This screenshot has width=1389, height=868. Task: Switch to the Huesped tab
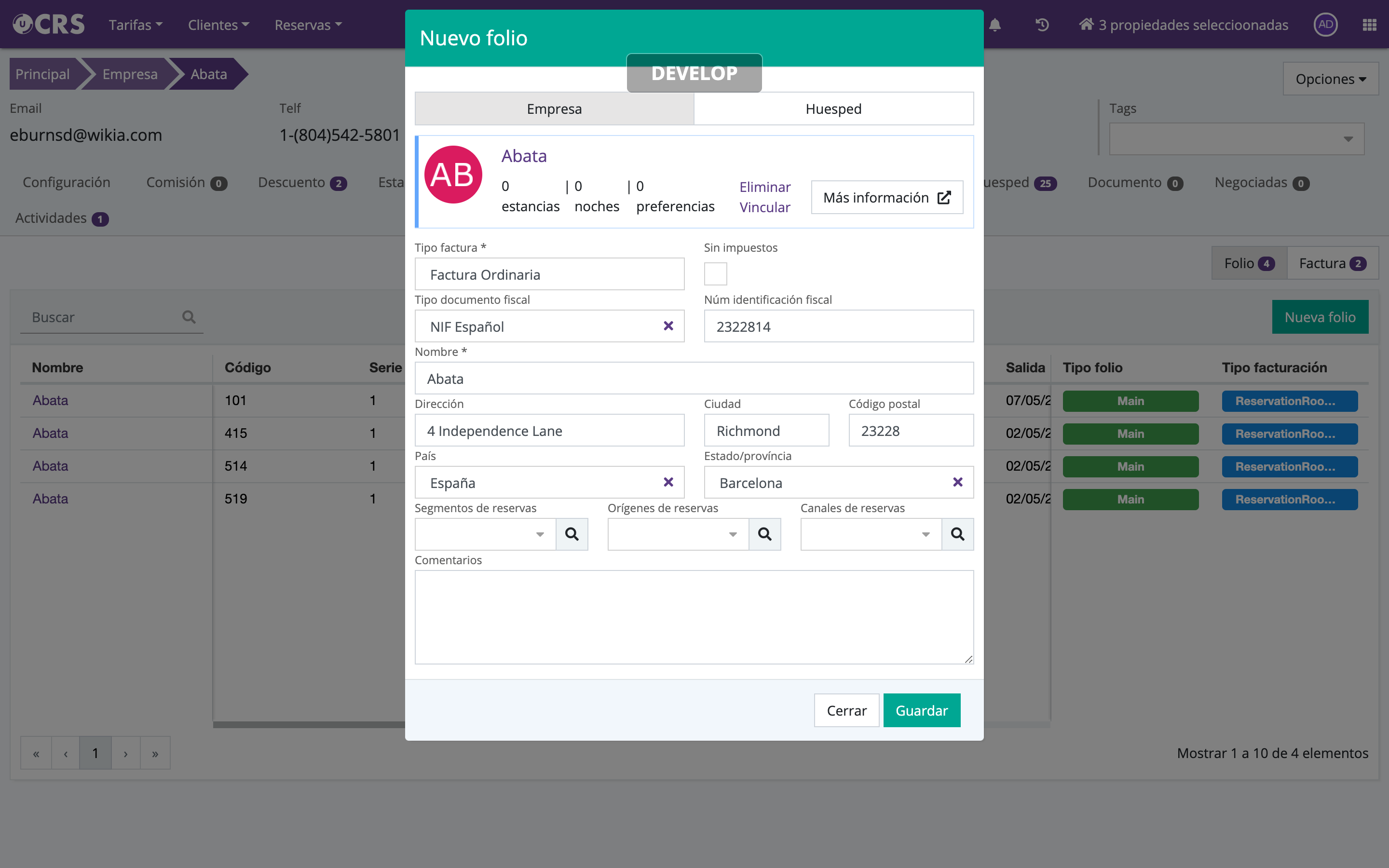[x=833, y=108]
